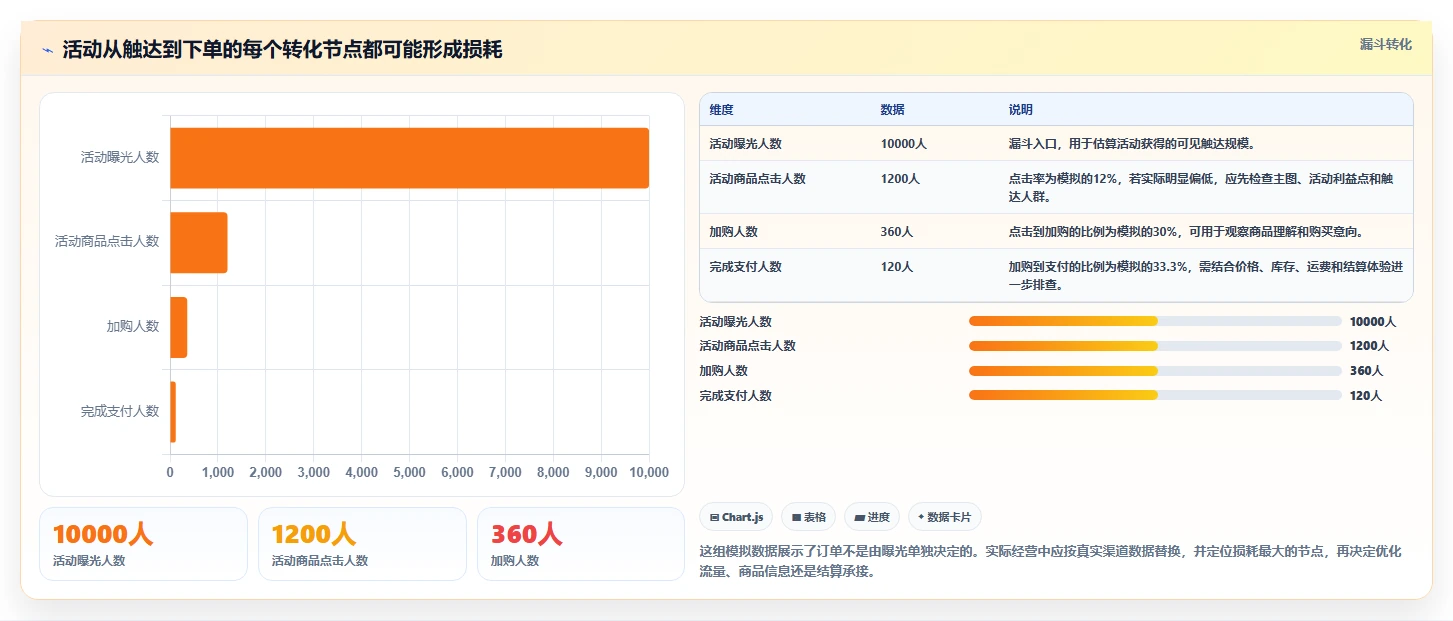This screenshot has height=621, width=1453.
Task: Select the 表格 chip
Action: [x=808, y=517]
